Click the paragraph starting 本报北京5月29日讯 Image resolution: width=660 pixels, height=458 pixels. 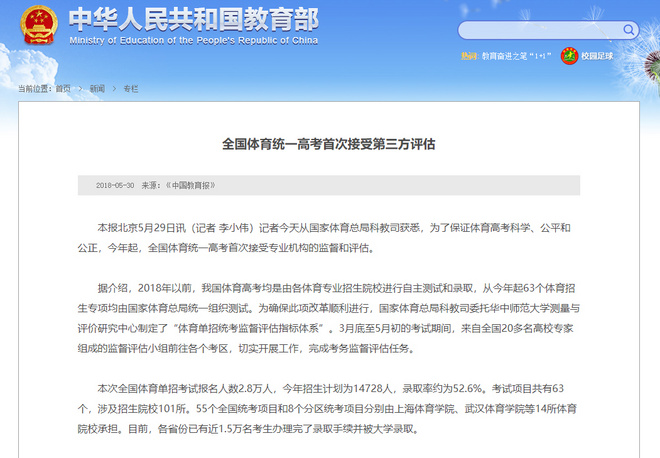click(324, 238)
